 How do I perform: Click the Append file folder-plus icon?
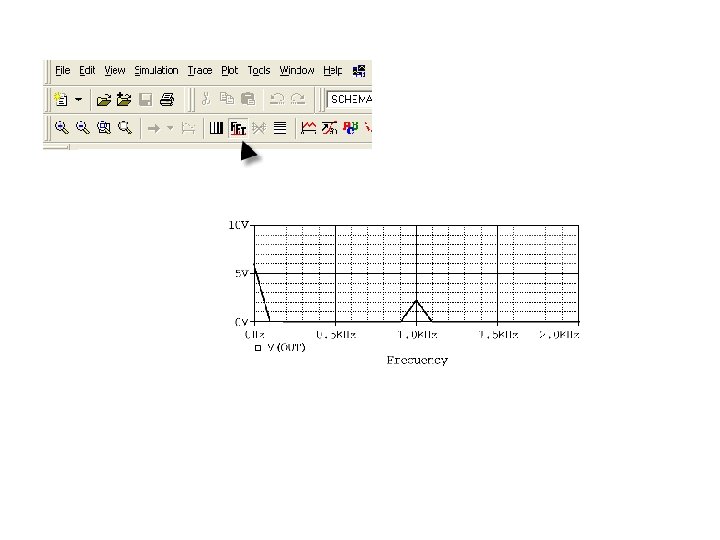(124, 99)
